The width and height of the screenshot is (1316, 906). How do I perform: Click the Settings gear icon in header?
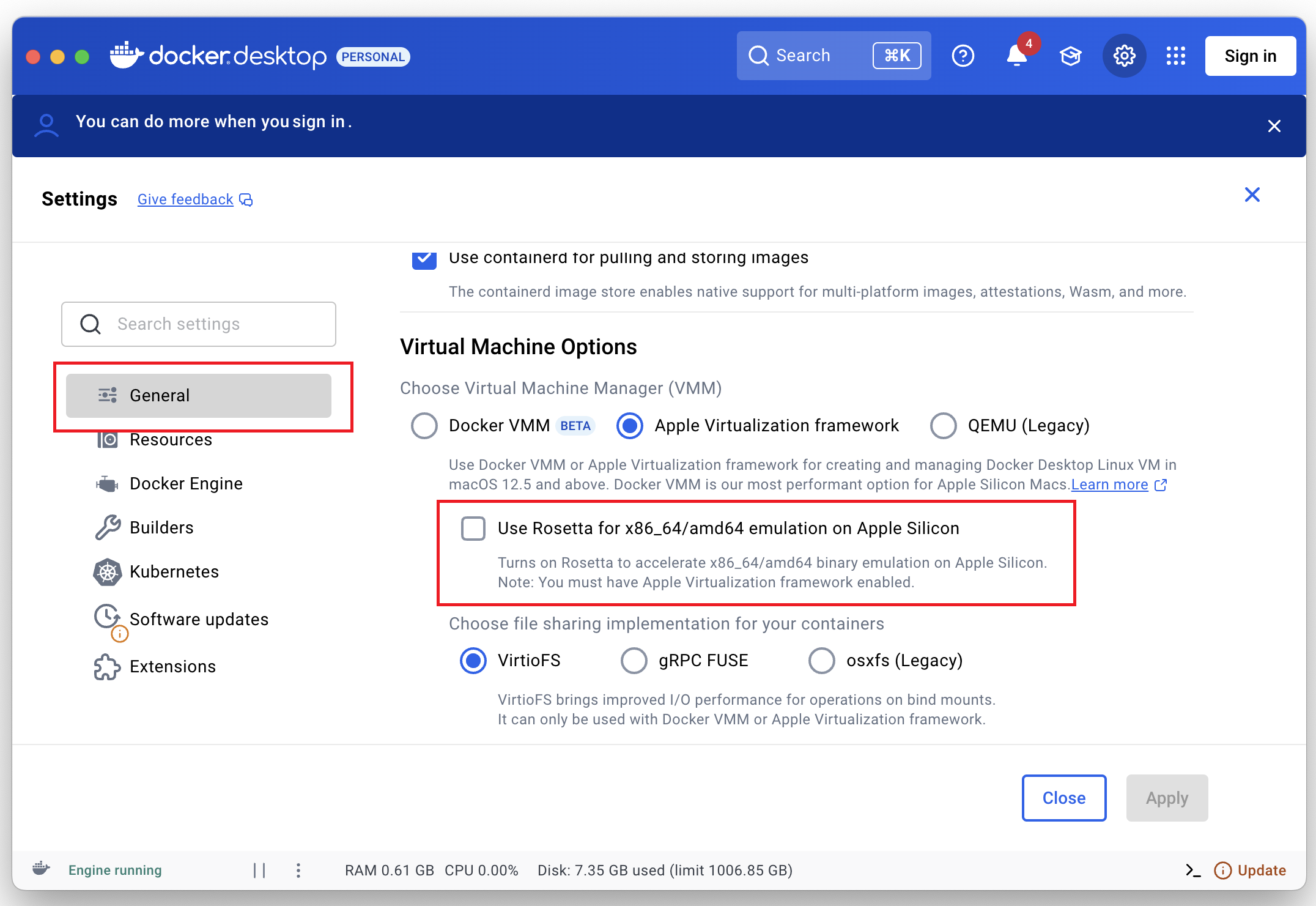tap(1124, 56)
